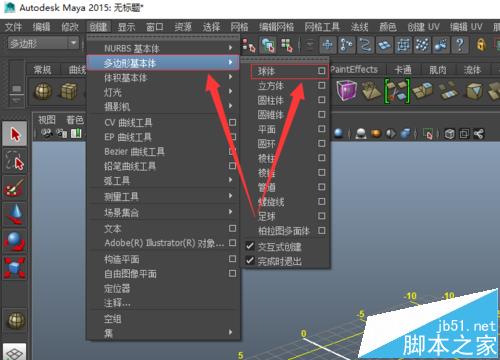
Task: Open option box for 球体
Action: 321,71
